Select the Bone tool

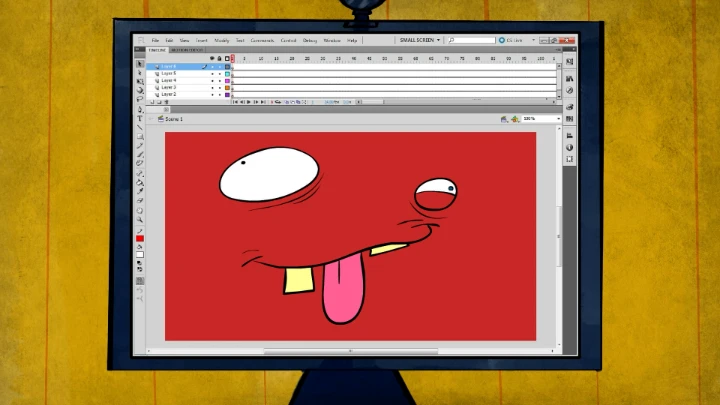tap(140, 174)
